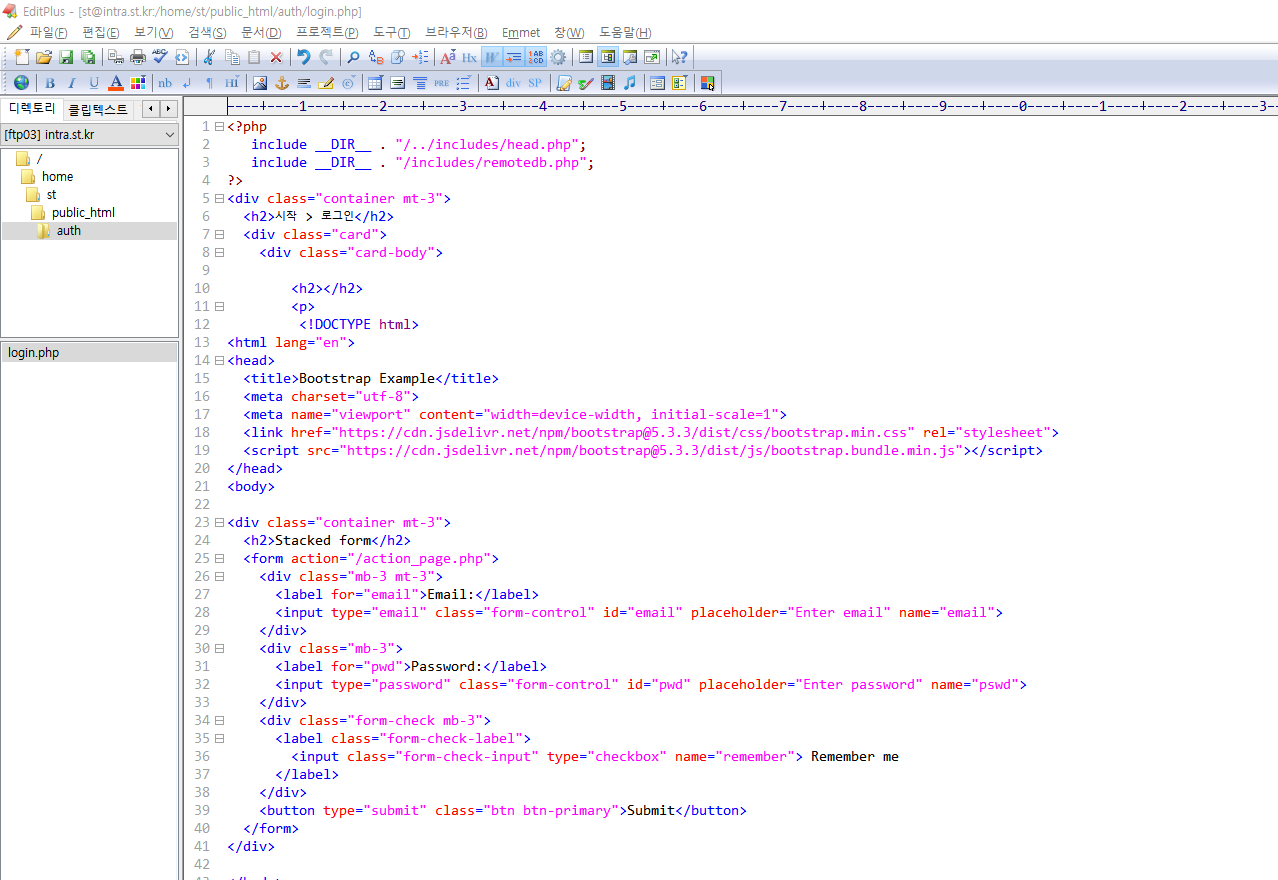Switch to the 클립텍스트 tab
The image size is (1278, 880).
tap(98, 110)
